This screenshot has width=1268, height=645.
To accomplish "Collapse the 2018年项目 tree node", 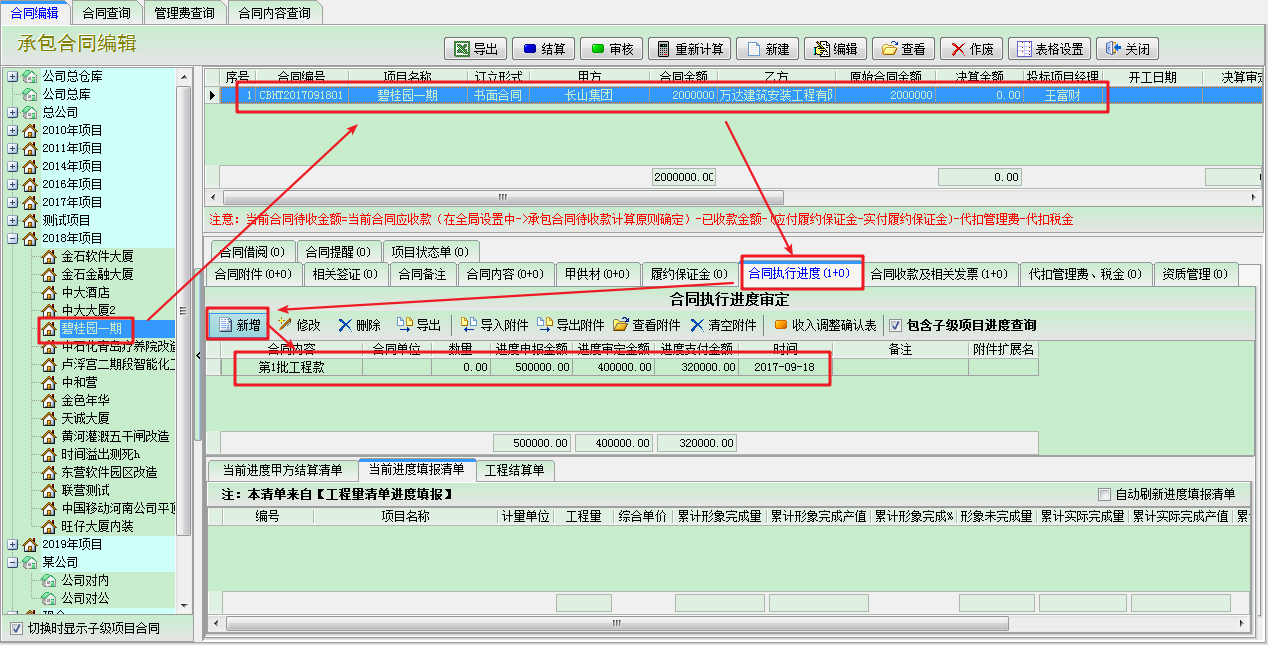I will coord(12,238).
